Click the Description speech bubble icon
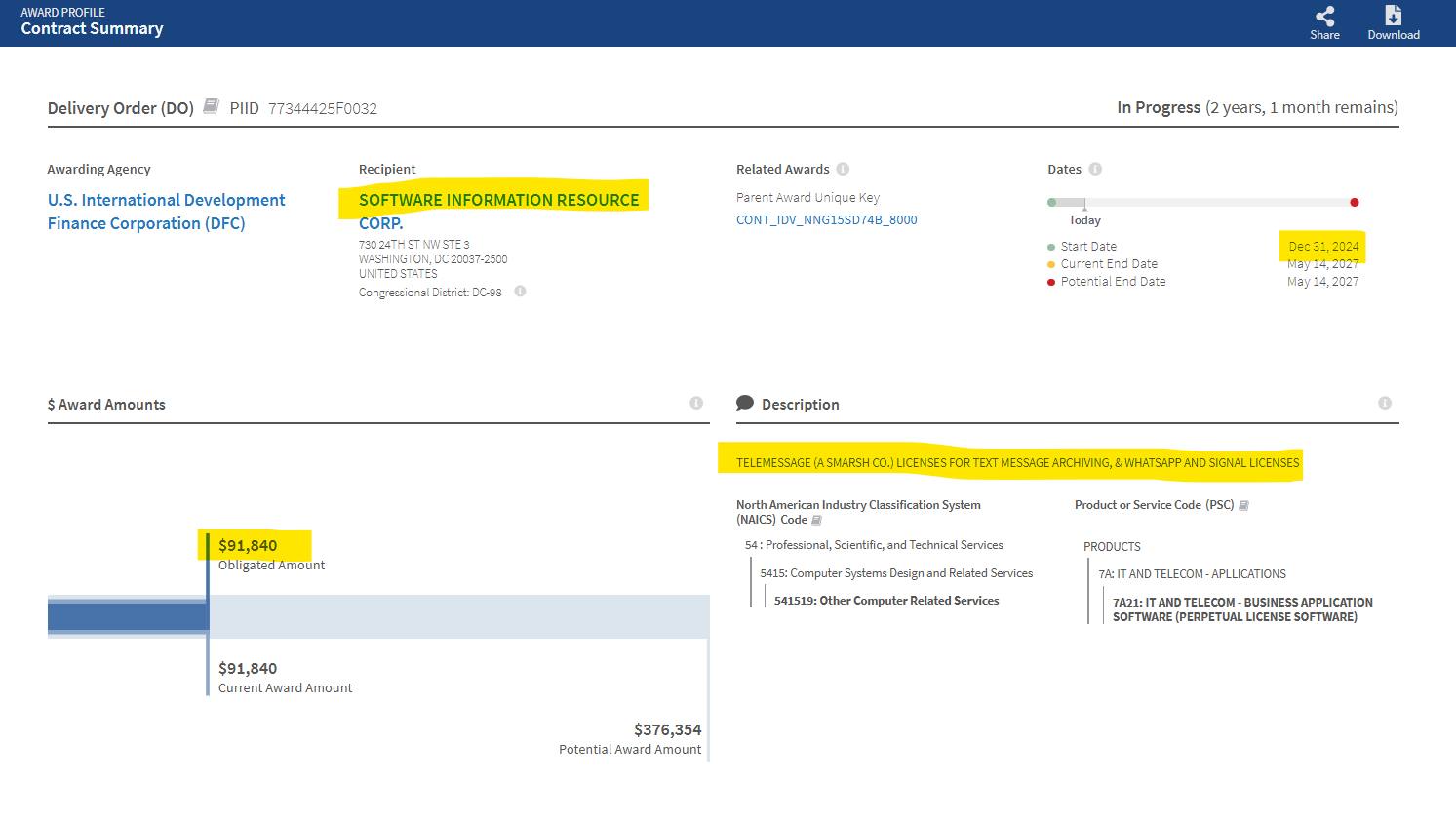Viewport: 1456px width, 823px height. 745,403
